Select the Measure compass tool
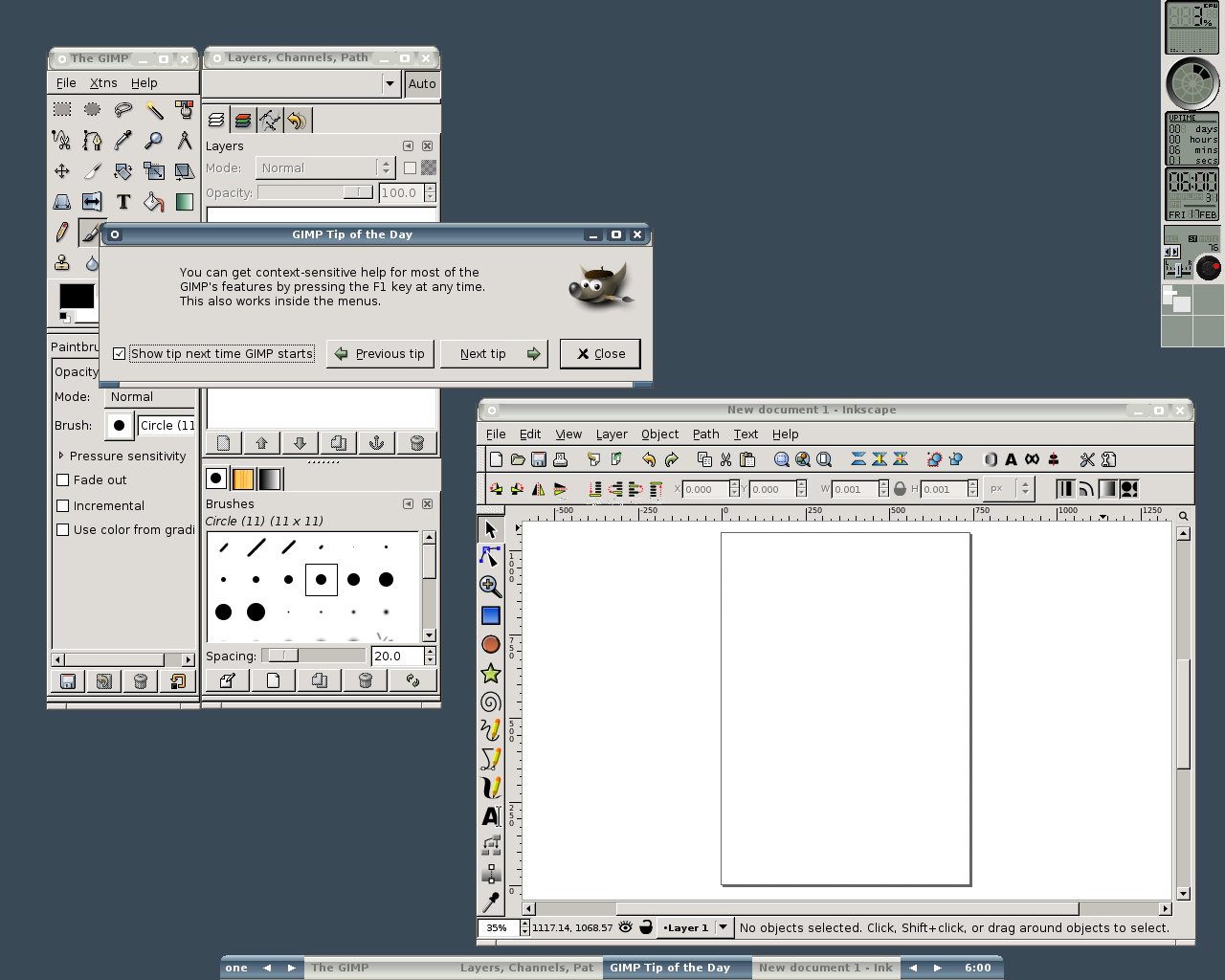 (185, 141)
